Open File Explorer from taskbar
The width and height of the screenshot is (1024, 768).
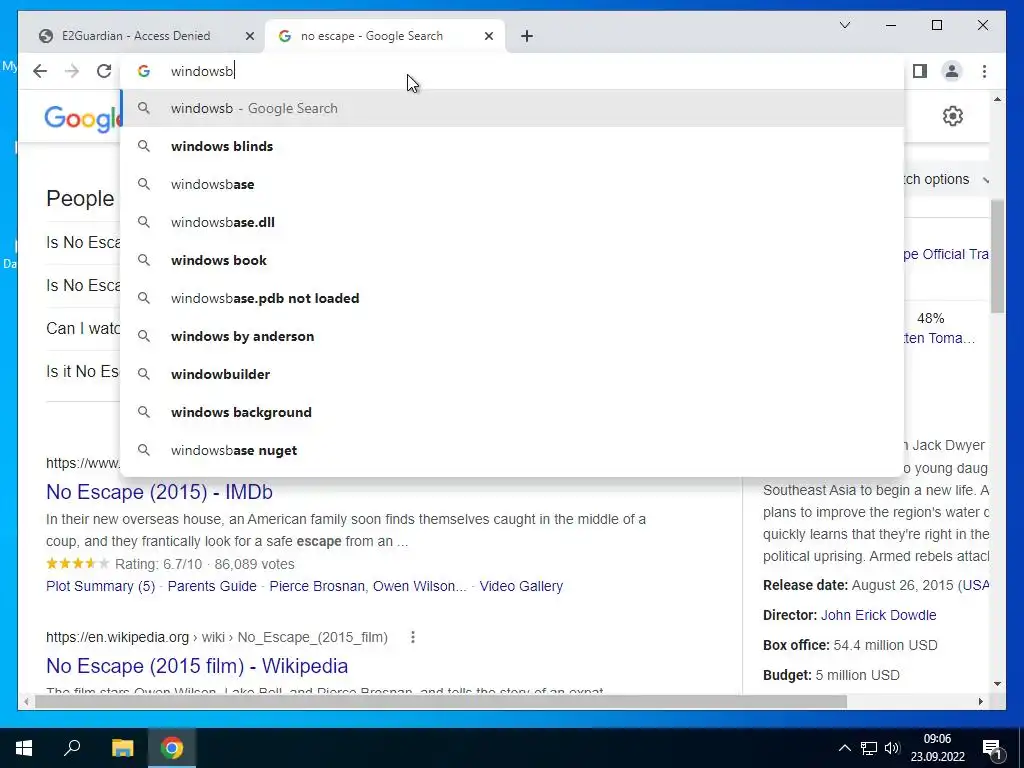pos(122,748)
